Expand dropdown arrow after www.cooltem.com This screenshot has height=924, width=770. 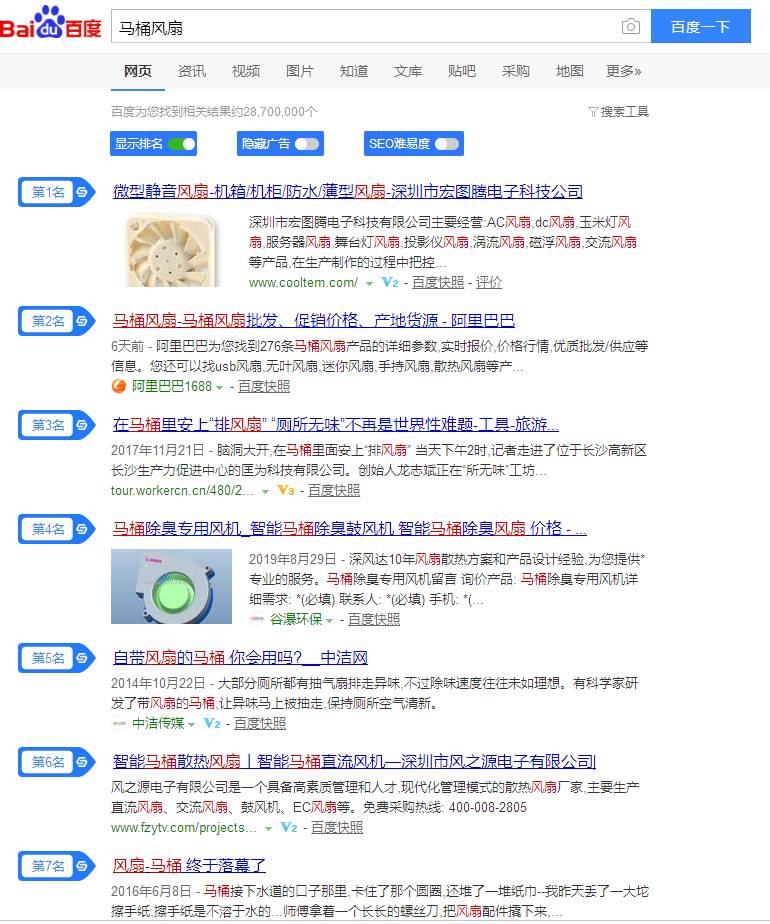coord(369,283)
